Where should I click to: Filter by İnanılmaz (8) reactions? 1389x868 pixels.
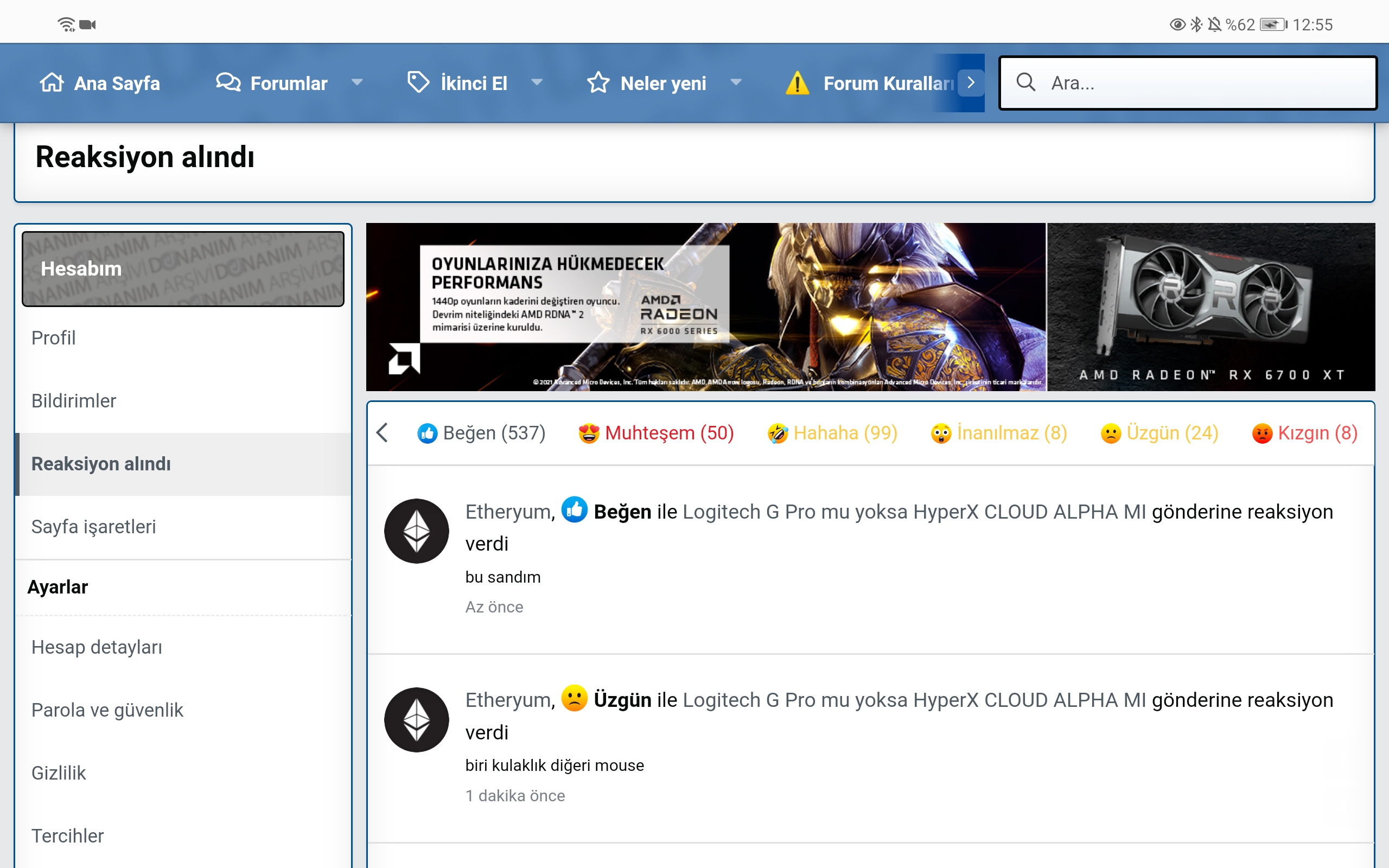click(999, 433)
